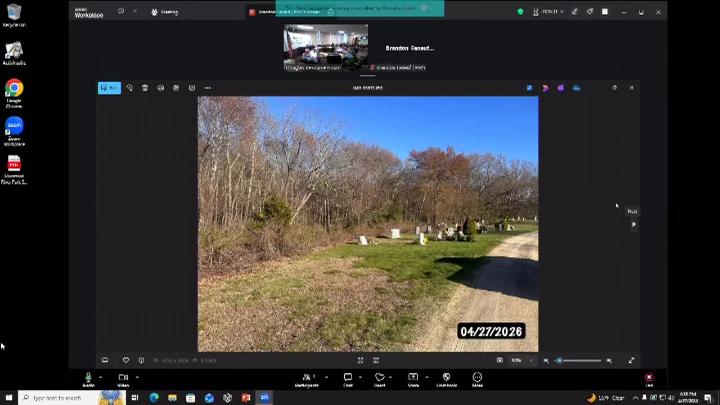This screenshot has width=720, height=405.
Task: Delete the photo with the trash icon
Action: tap(145, 88)
